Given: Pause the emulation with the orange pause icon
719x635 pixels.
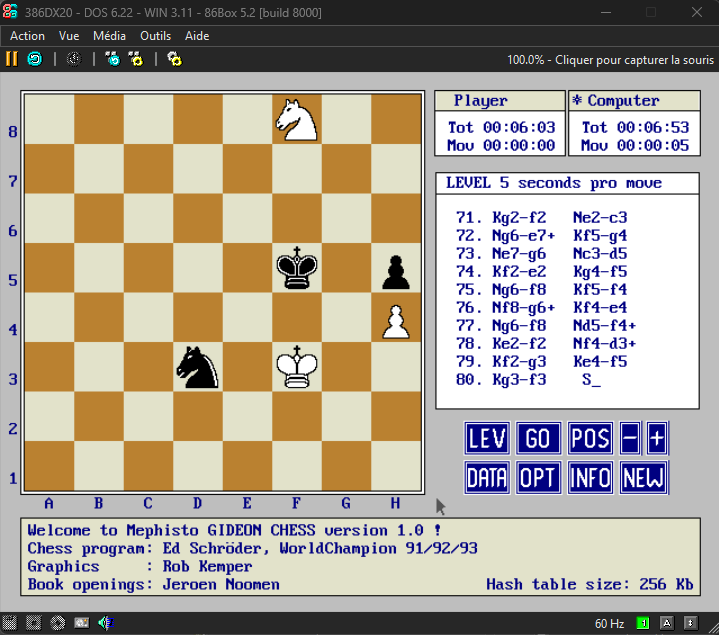Looking at the screenshot, I should 11,59.
